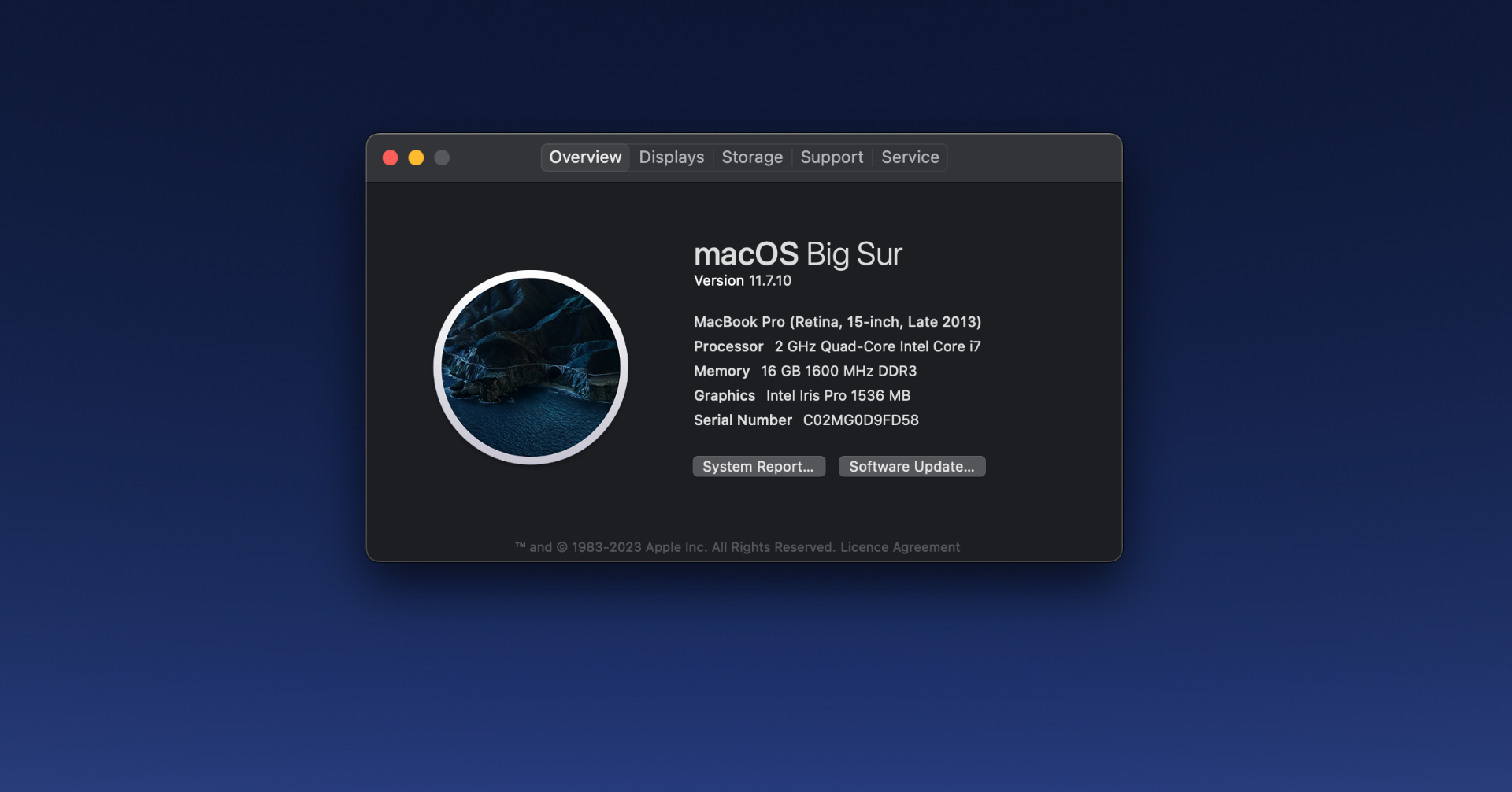This screenshot has height=792, width=1512.
Task: Open the Storage tab
Action: tap(752, 157)
